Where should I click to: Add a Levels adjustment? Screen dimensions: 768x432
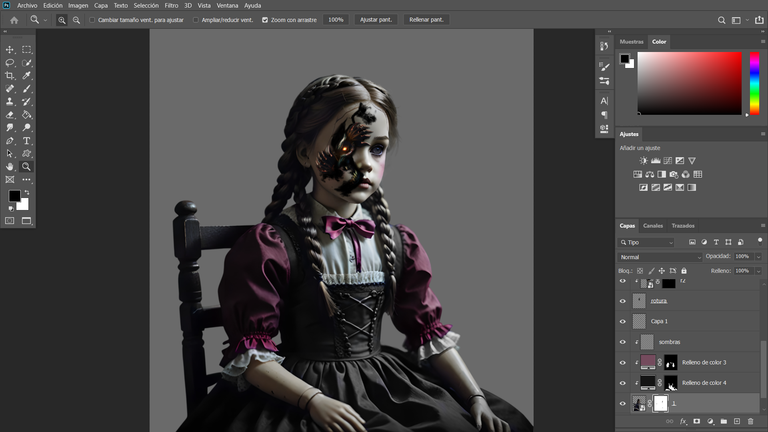pyautogui.click(x=655, y=161)
